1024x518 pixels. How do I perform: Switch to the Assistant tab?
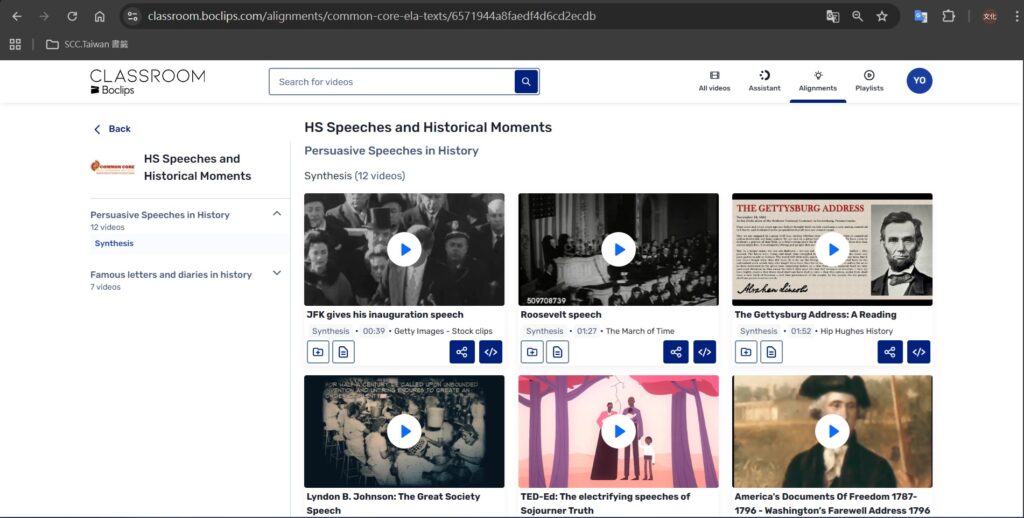[764, 81]
